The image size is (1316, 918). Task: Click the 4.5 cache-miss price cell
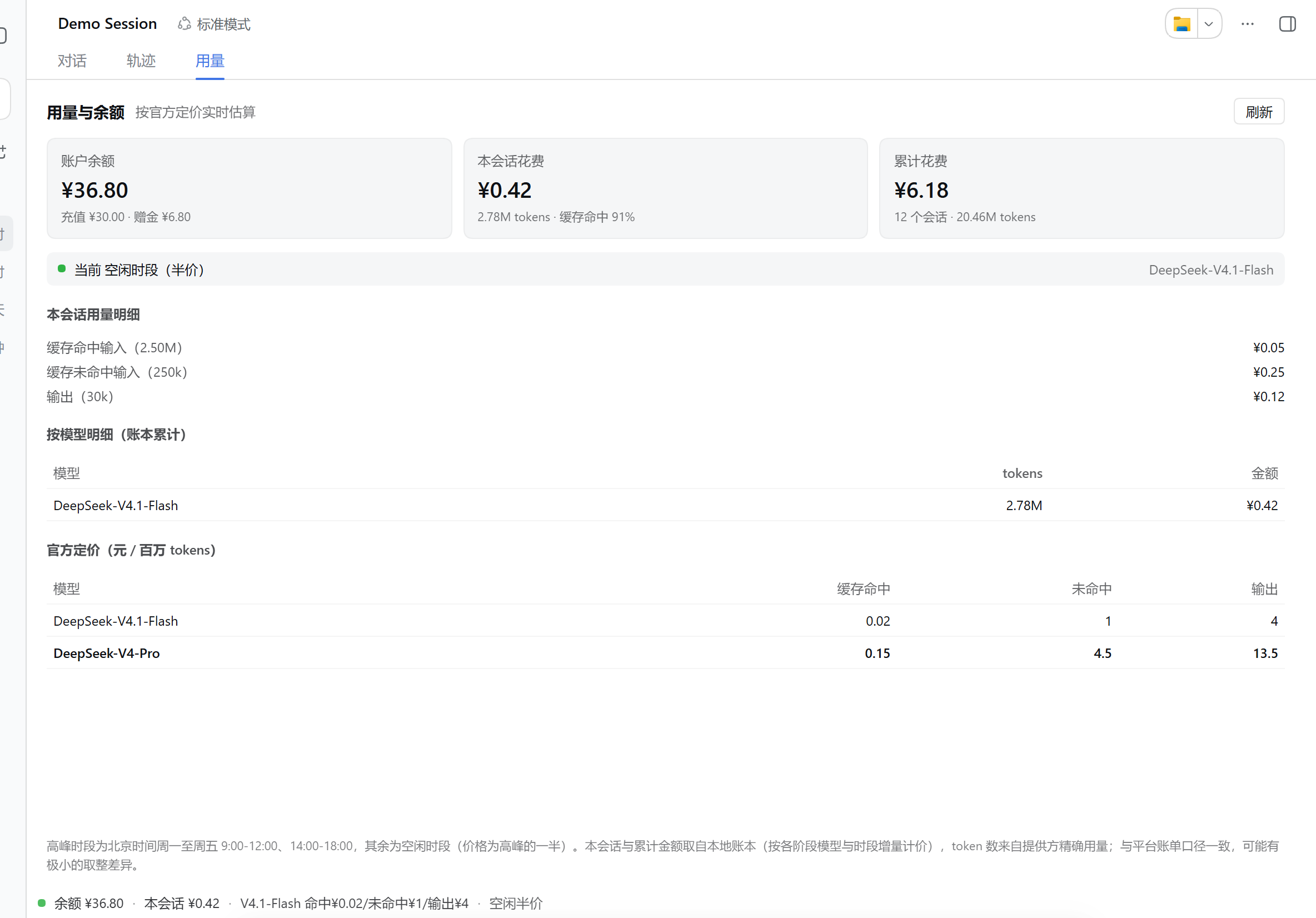coord(1102,653)
